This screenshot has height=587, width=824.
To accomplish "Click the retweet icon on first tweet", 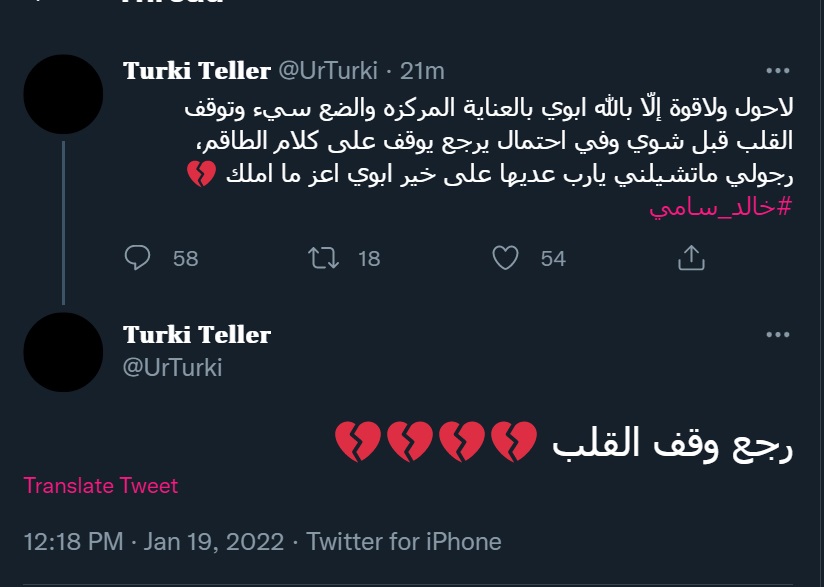I will [x=323, y=258].
